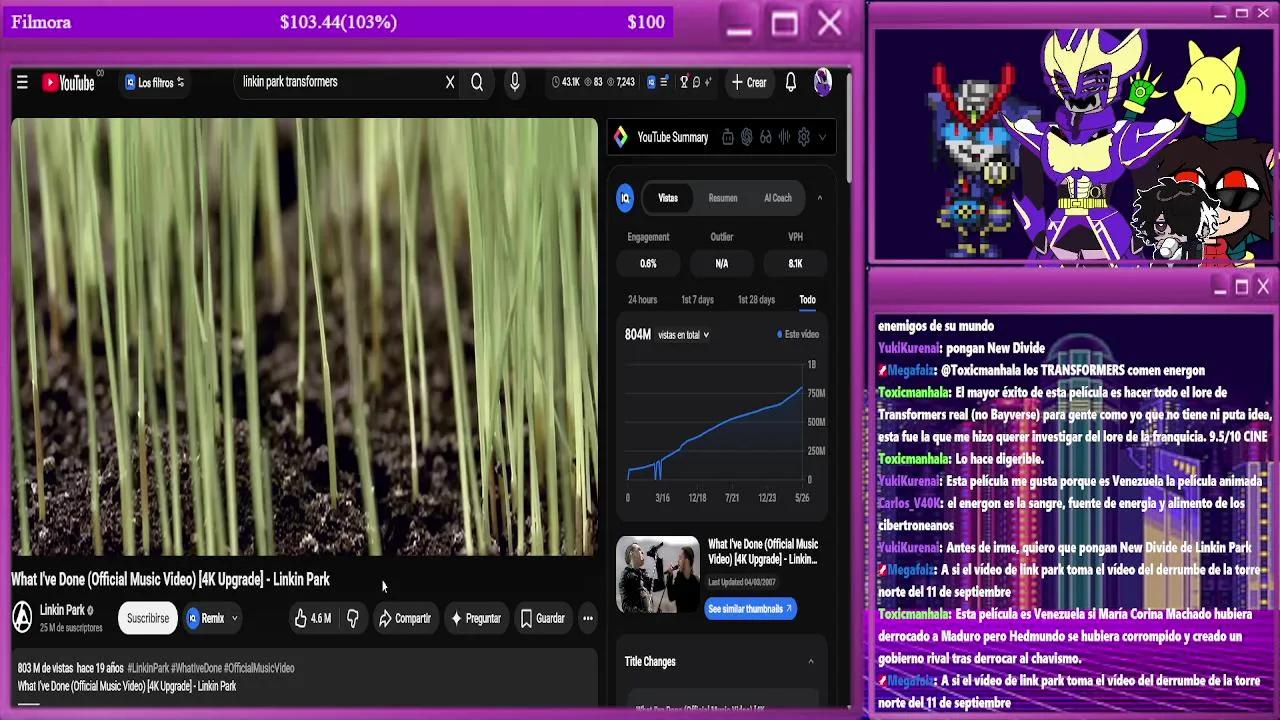Click the Outlier N/A value pill
The width and height of the screenshot is (1280, 720).
point(721,264)
